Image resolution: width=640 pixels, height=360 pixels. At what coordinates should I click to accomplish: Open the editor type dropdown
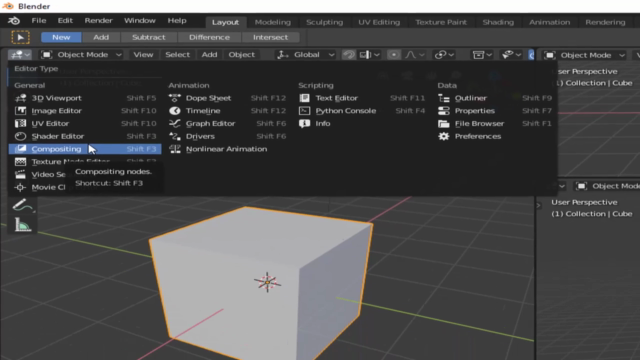coord(20,54)
